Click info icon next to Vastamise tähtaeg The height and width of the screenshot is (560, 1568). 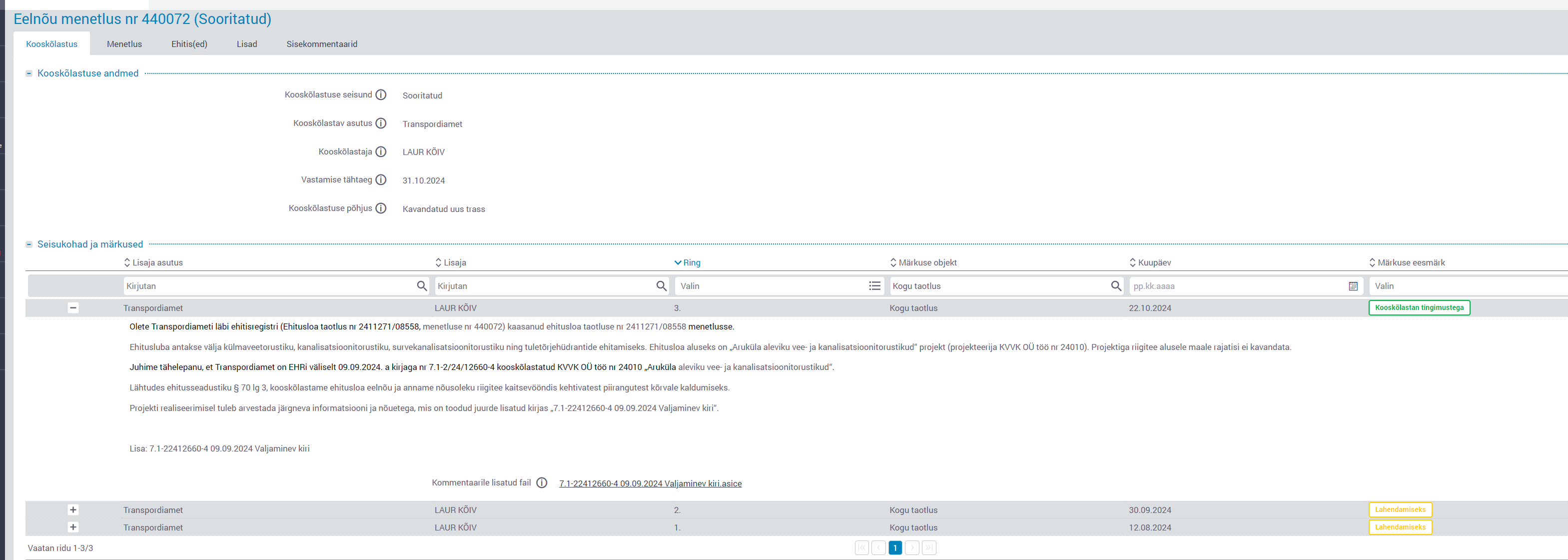pos(380,180)
